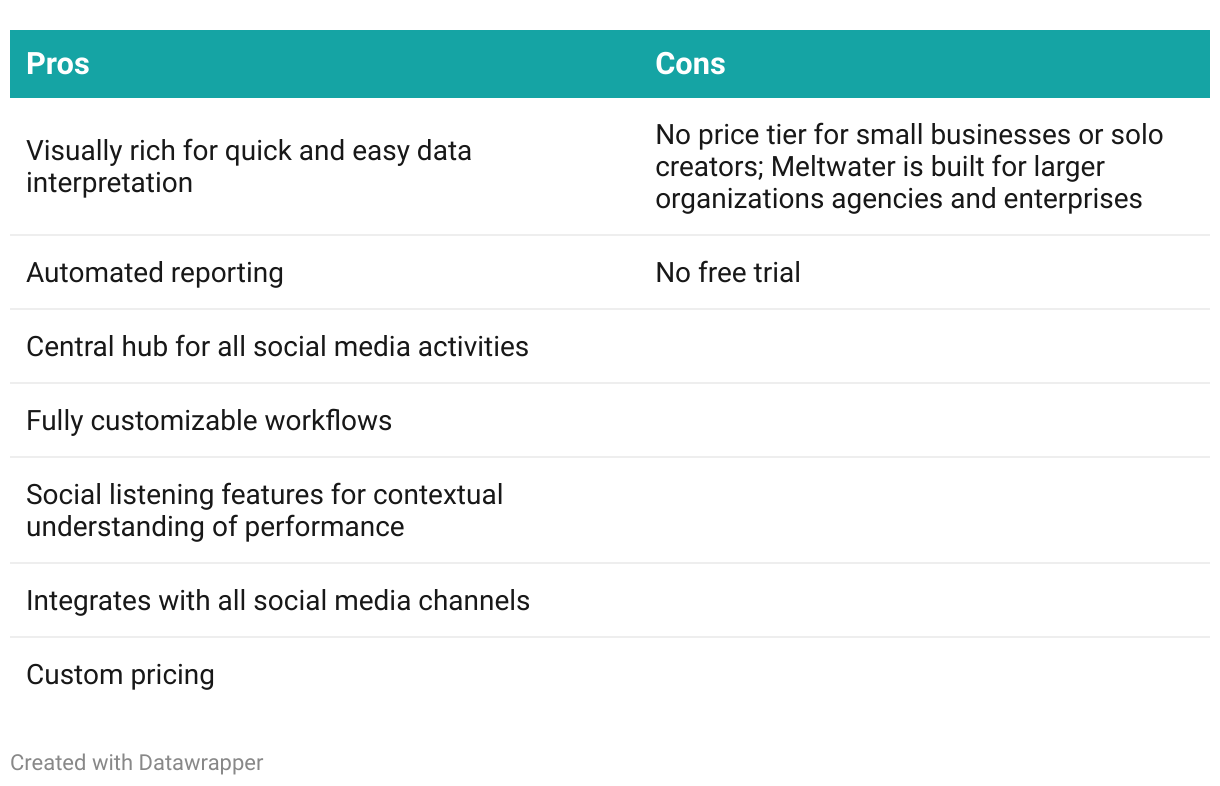
Task: Open the Datawrapper link in footer
Action: pos(200,763)
